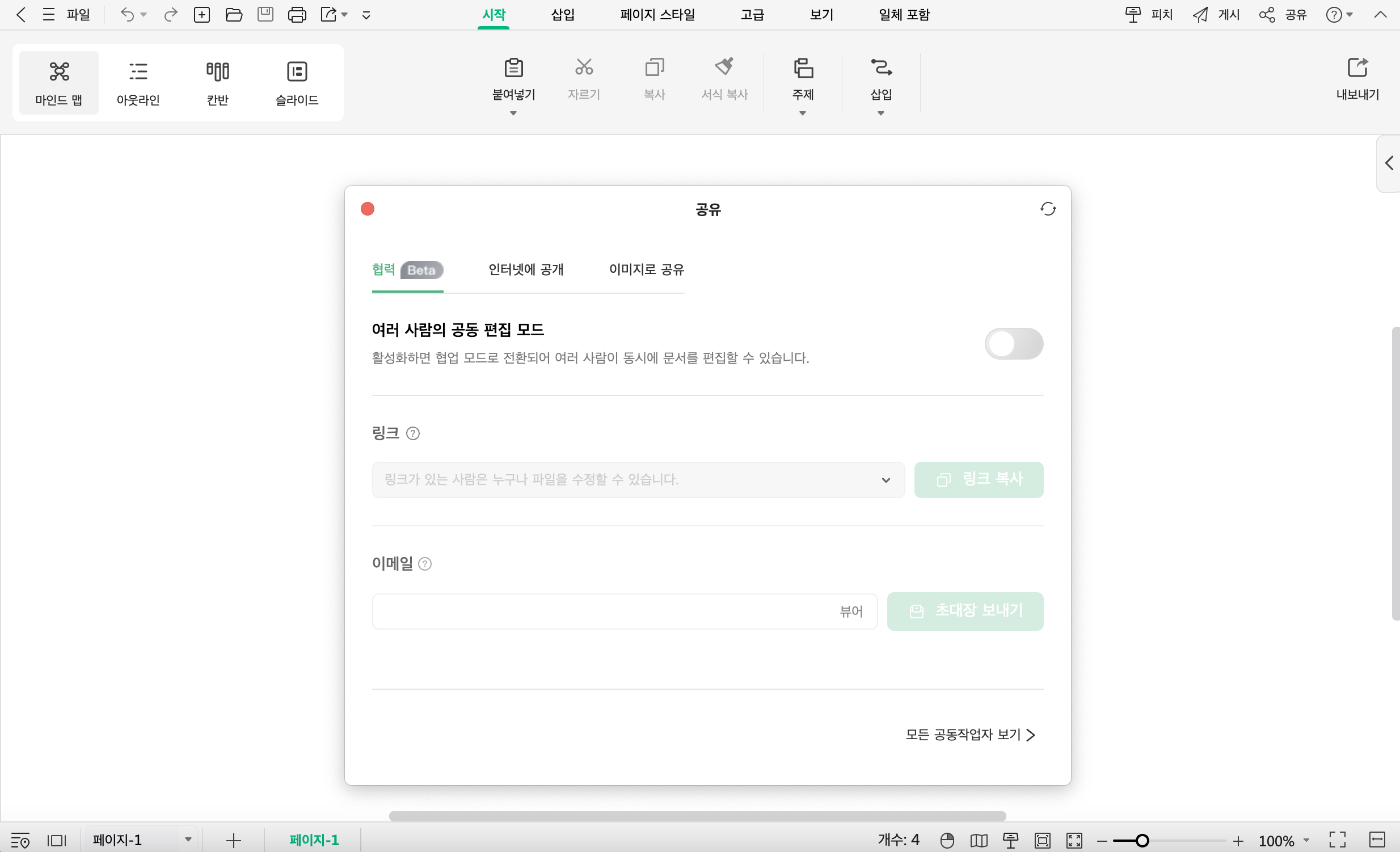
Task: Select the 협력 Beta tab
Action: point(407,270)
